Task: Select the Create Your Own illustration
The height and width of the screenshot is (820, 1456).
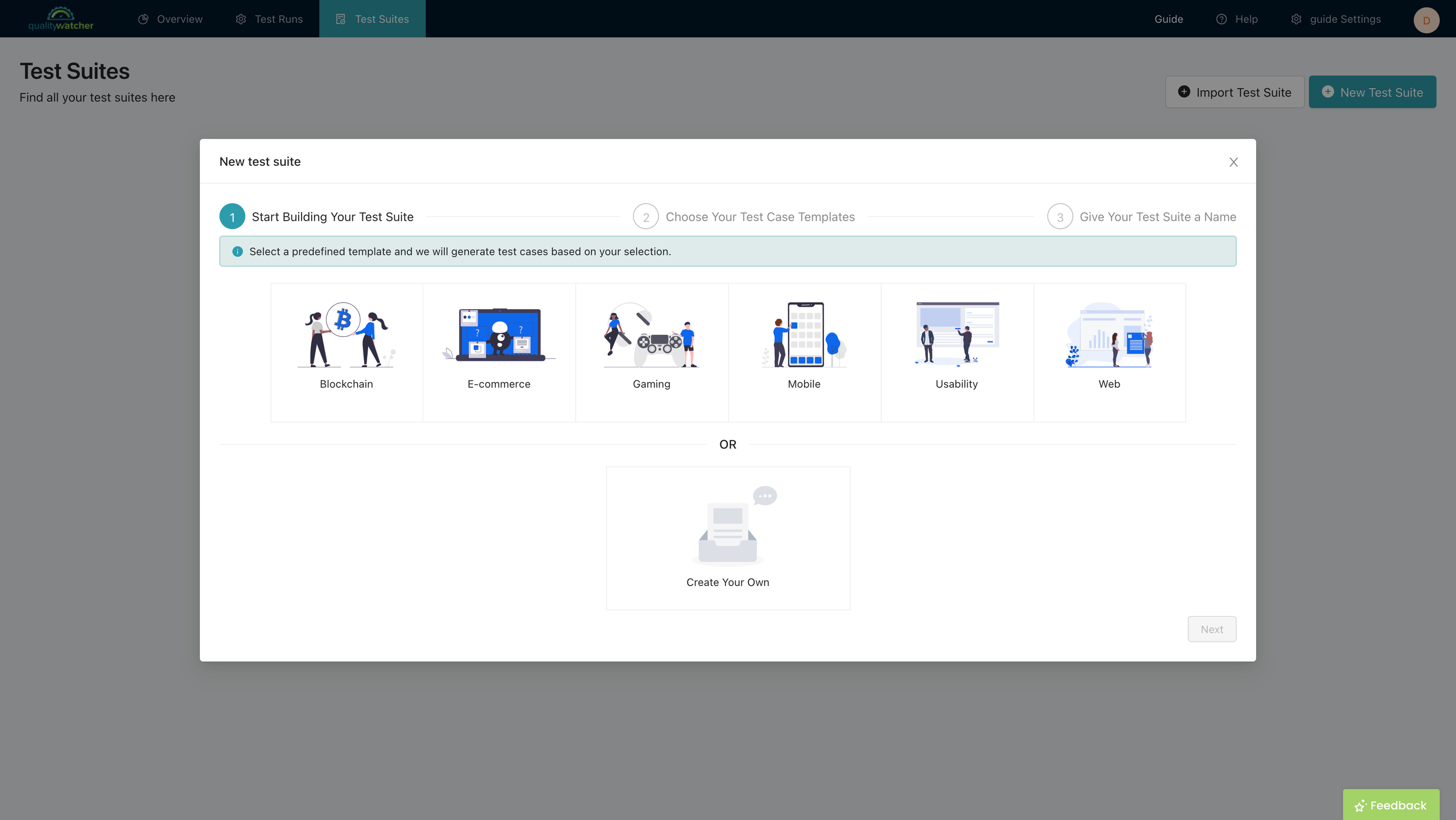Action: [x=734, y=526]
